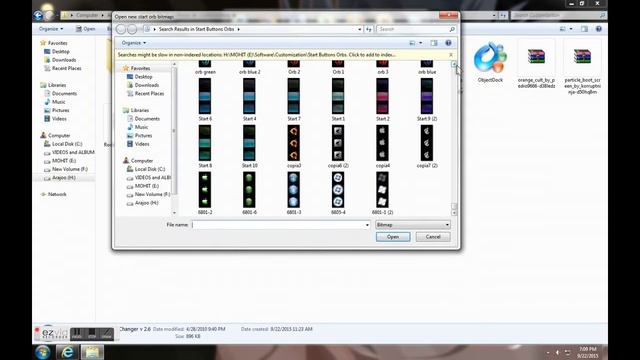Select the Start 1 bitmap file
Screen dimensions: 640x360
click(338, 96)
